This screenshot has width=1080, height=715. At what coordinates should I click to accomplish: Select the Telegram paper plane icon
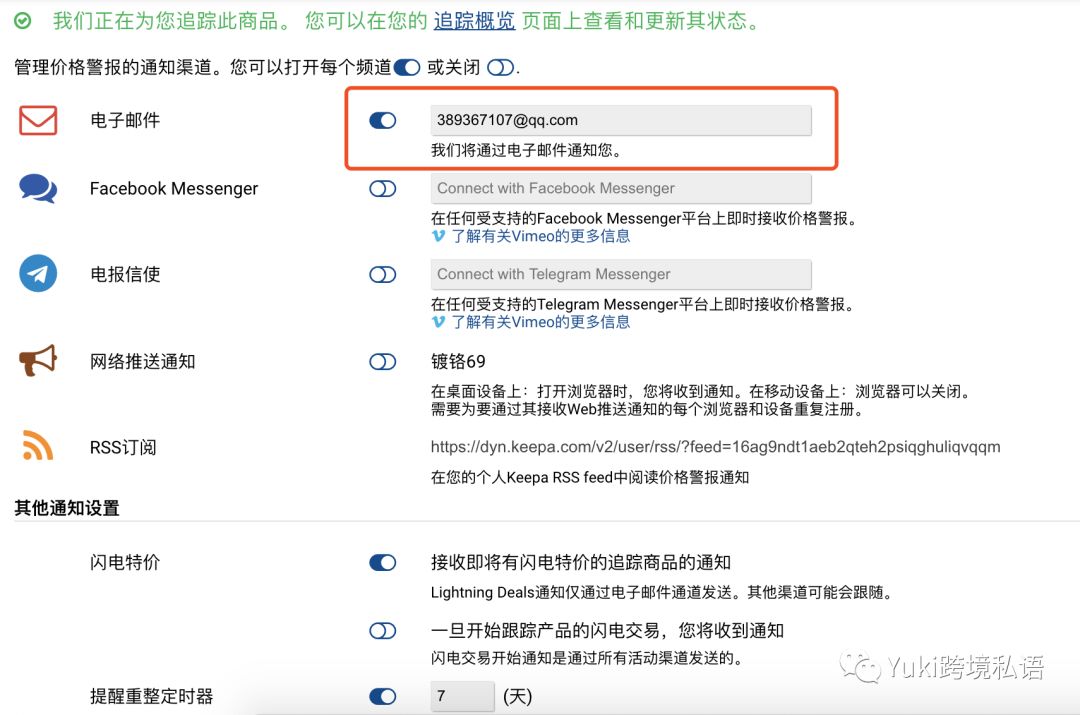click(x=36, y=273)
